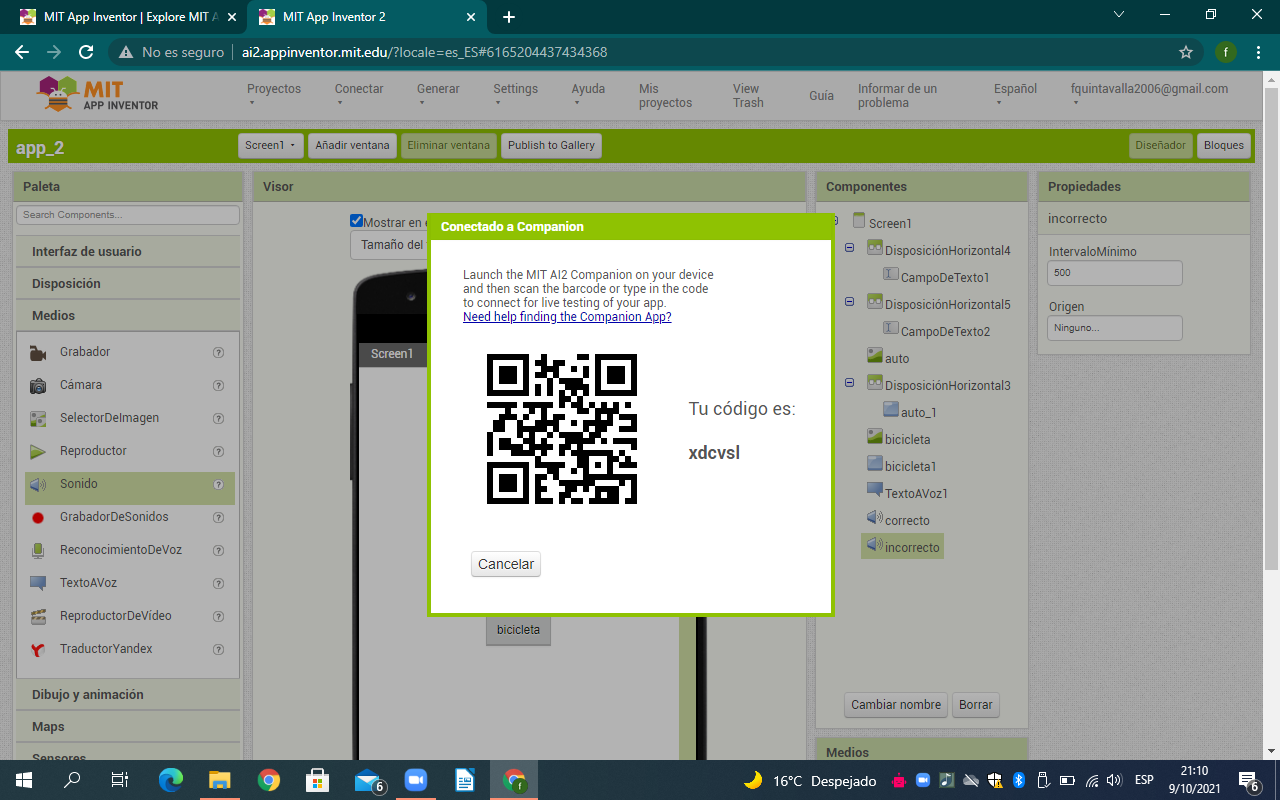Click the IntervaloMínimo value field

(1115, 273)
